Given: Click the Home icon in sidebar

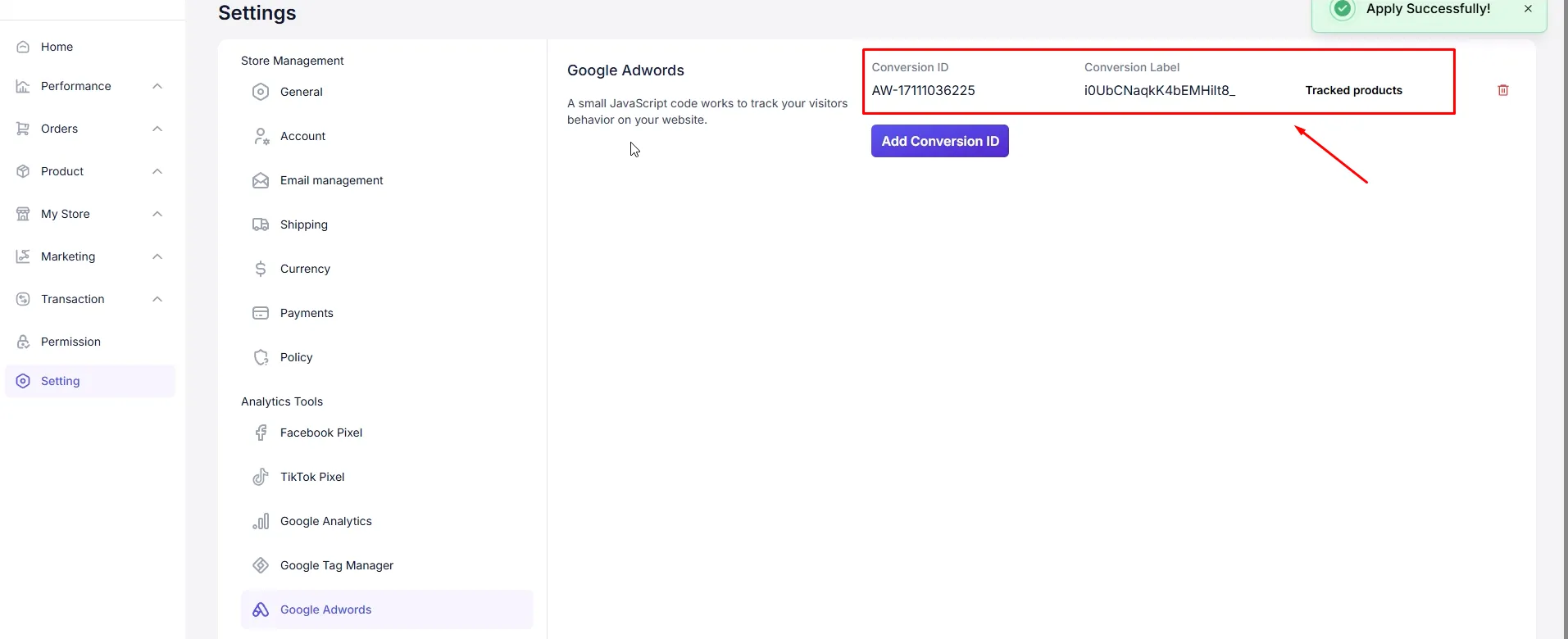Looking at the screenshot, I should coord(23,47).
